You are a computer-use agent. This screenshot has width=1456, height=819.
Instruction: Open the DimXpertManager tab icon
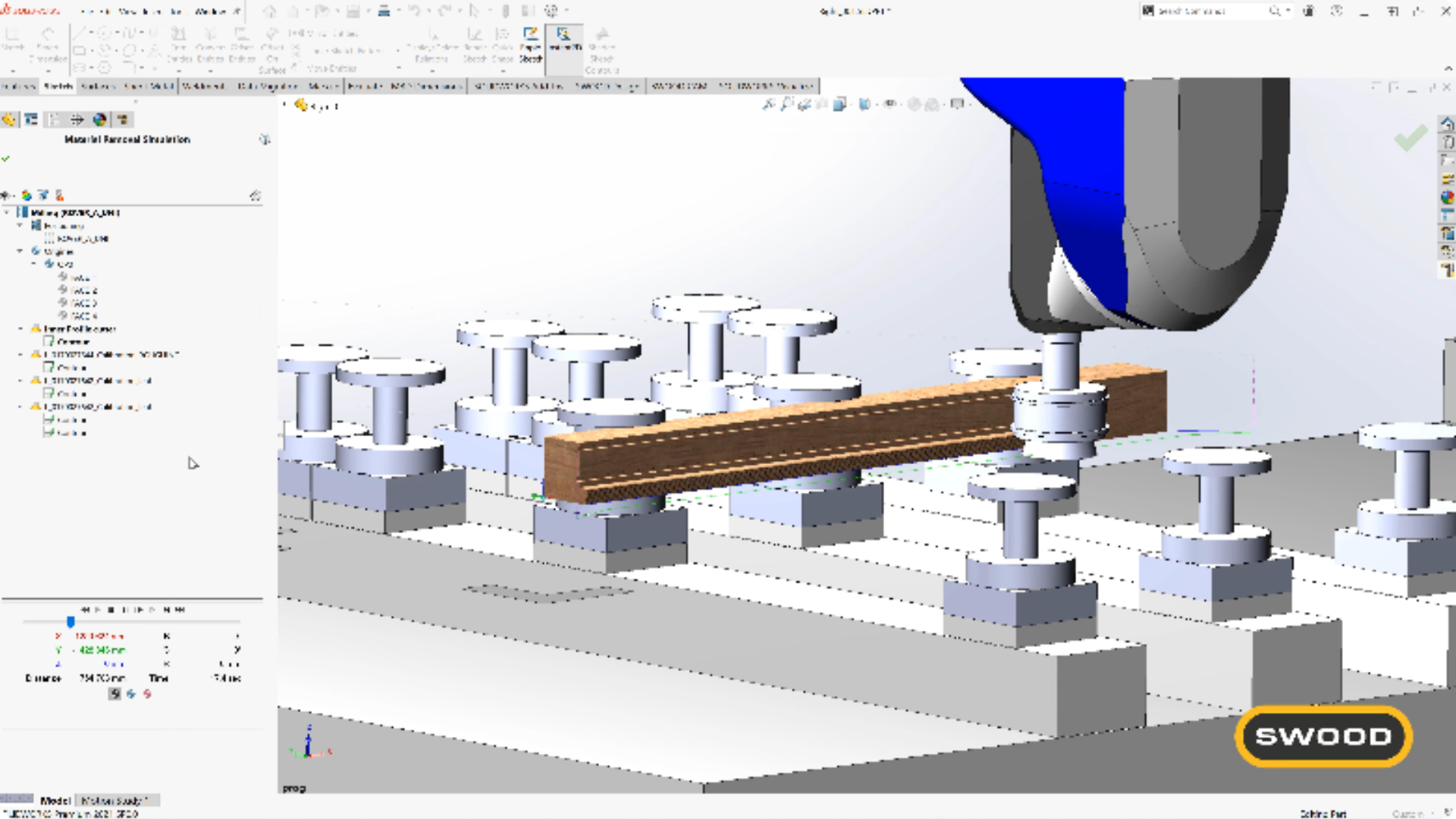(x=77, y=120)
